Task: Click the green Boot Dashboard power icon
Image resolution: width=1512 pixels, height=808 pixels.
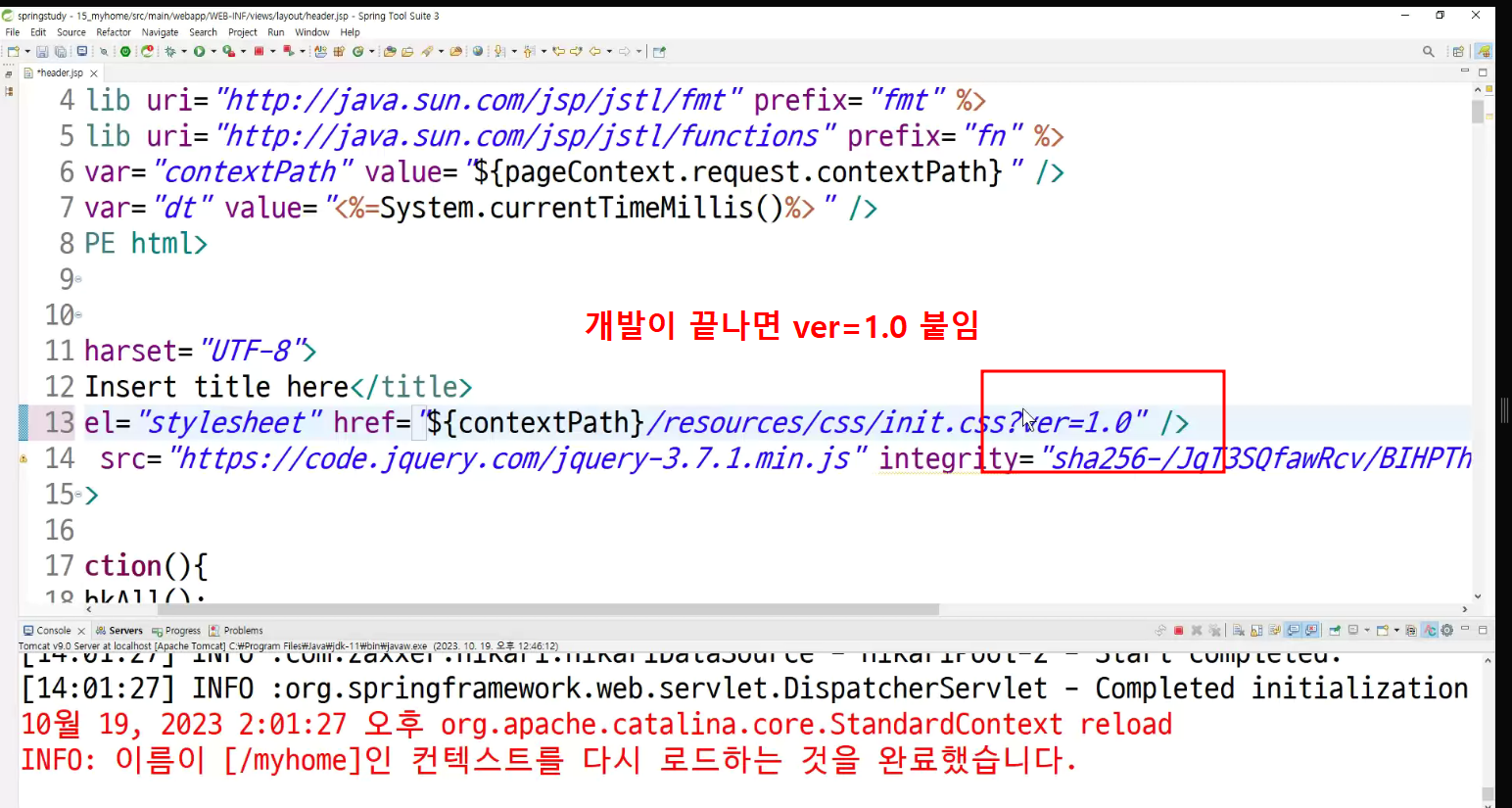Action: [x=125, y=51]
